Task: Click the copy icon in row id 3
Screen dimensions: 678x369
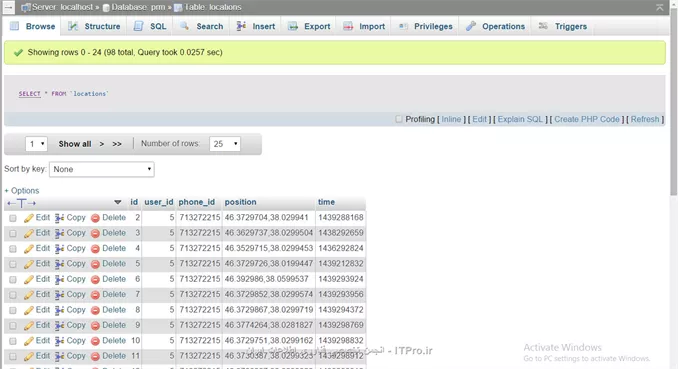Action: 60,233
